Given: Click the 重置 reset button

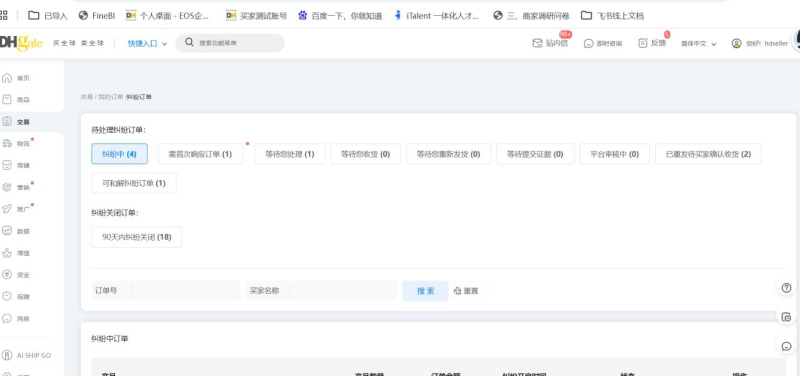Looking at the screenshot, I should point(466,291).
